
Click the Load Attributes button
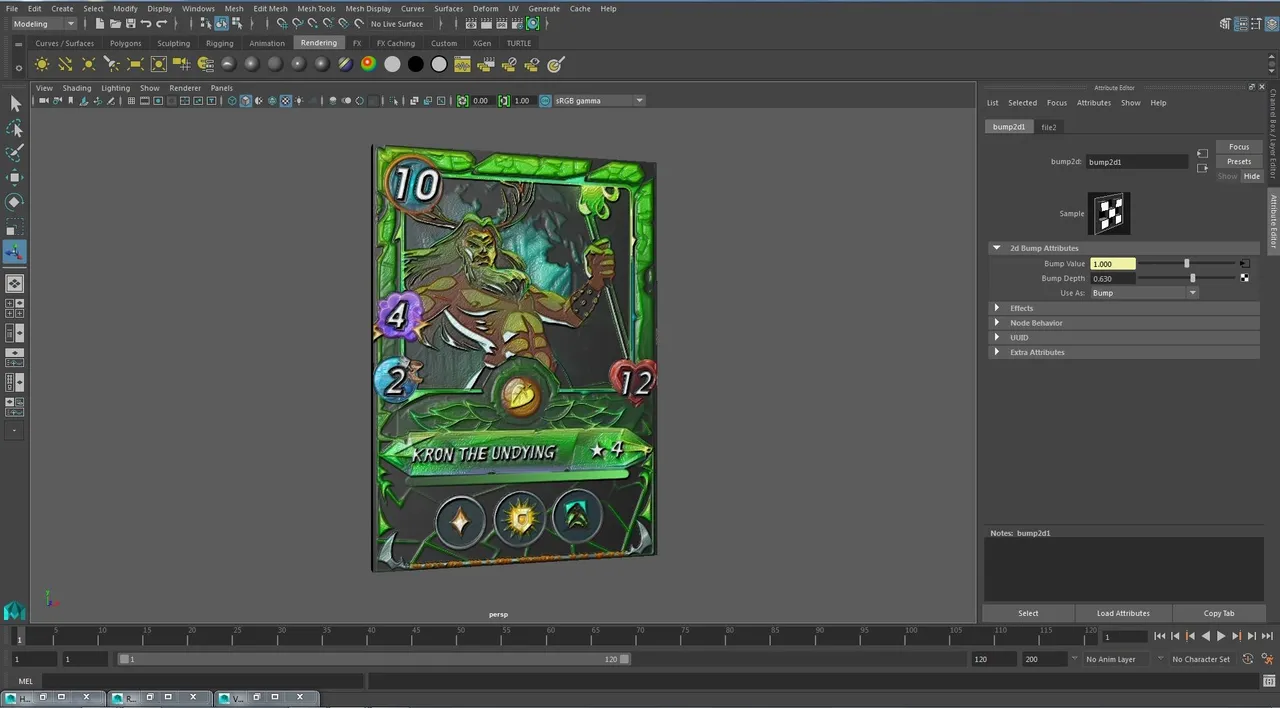tap(1123, 613)
